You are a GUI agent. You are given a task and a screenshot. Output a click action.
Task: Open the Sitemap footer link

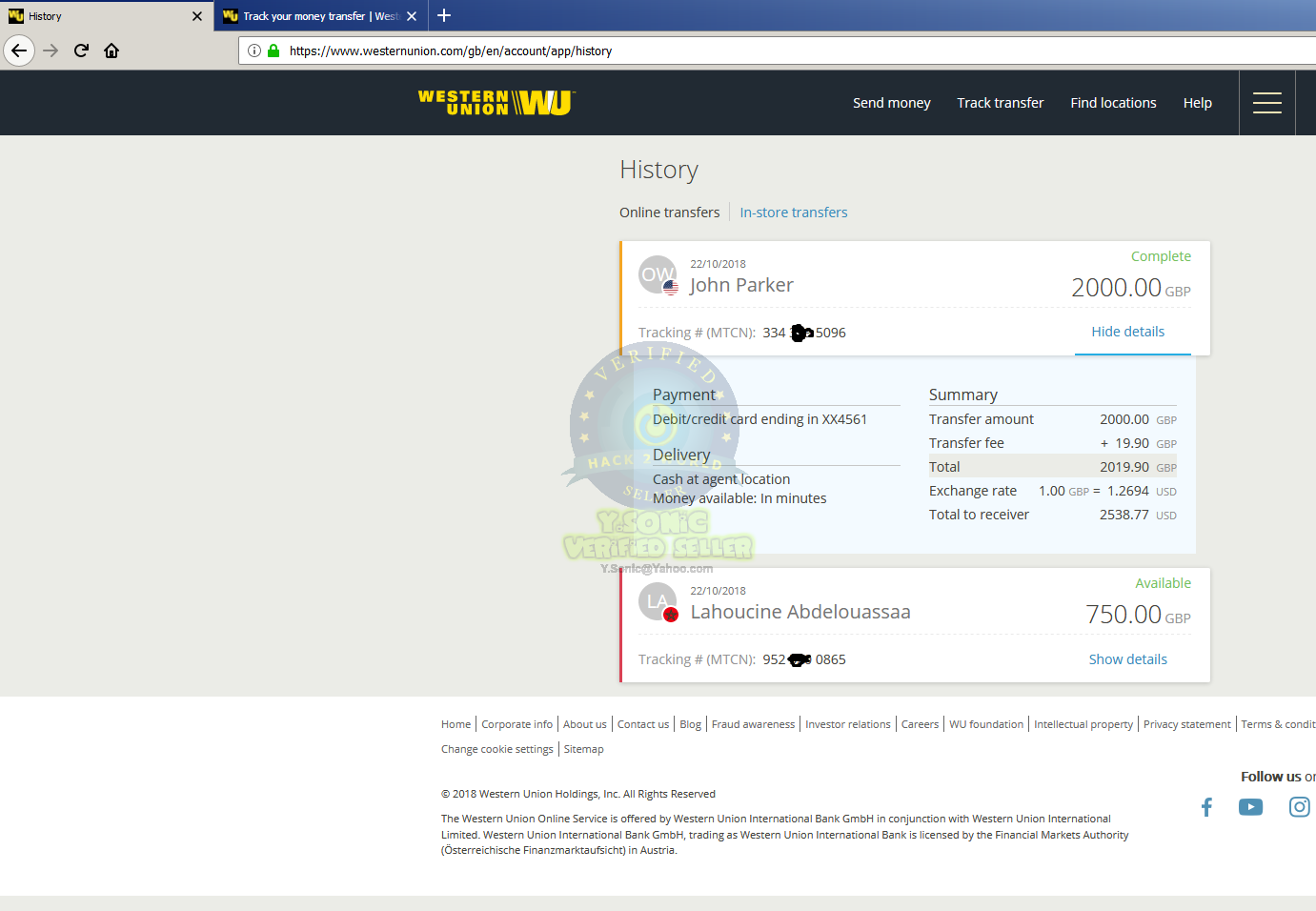(583, 749)
